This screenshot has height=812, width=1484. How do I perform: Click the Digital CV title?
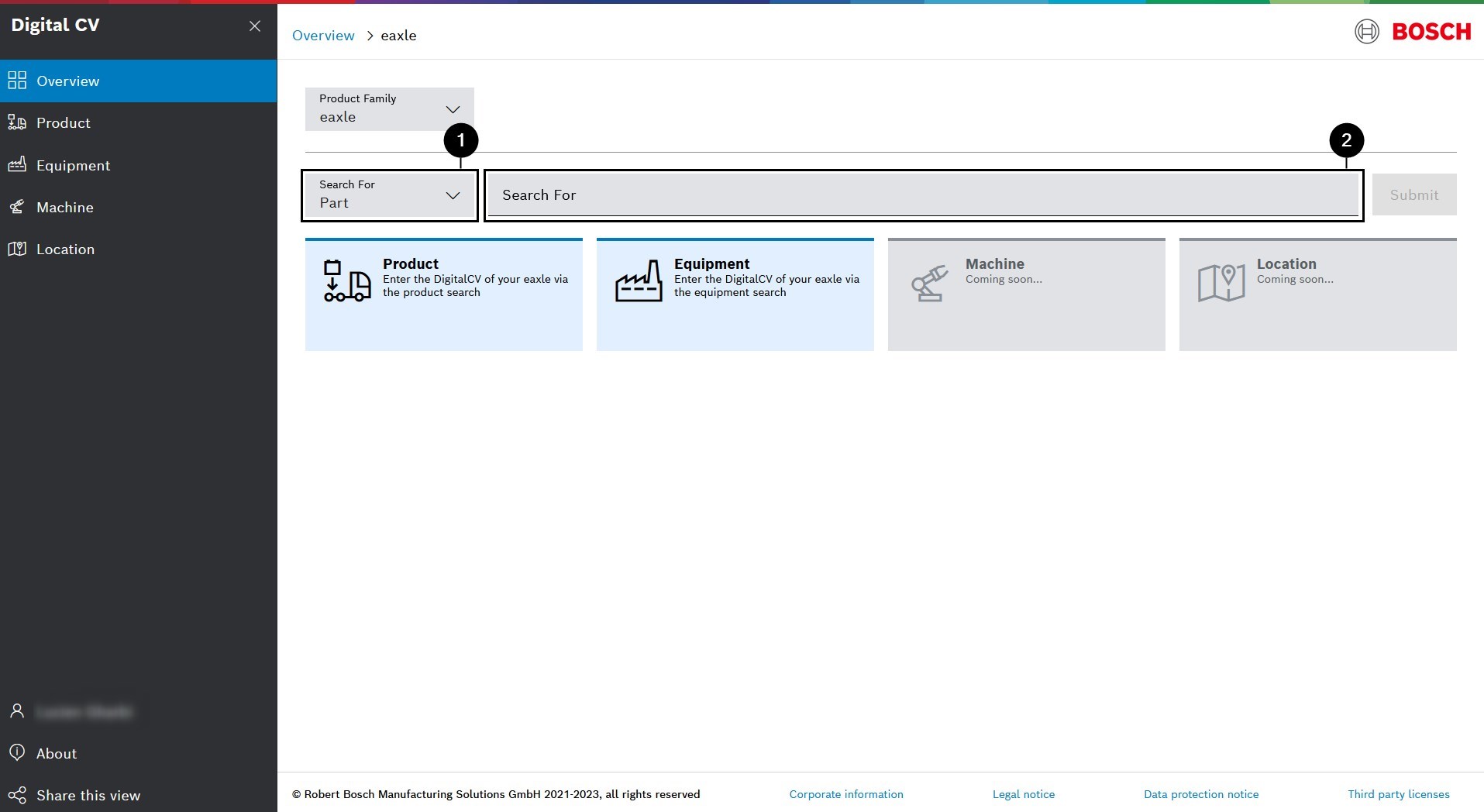click(x=55, y=25)
